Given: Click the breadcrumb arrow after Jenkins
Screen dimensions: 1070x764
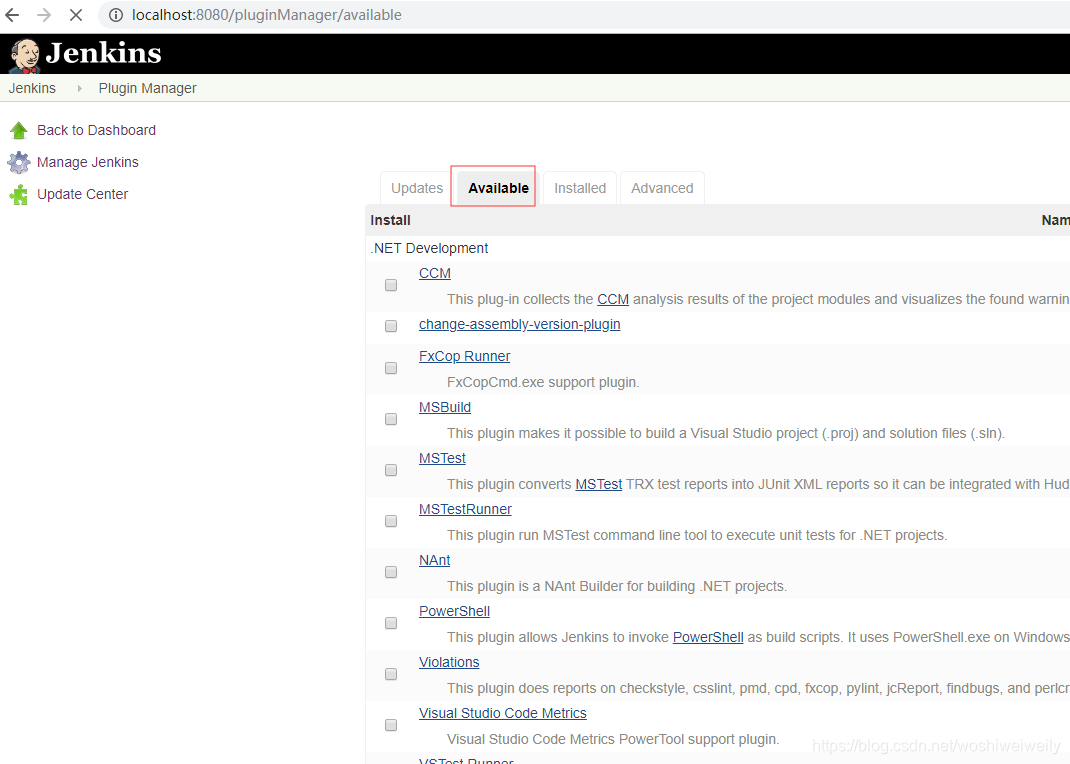Looking at the screenshot, I should (x=79, y=88).
